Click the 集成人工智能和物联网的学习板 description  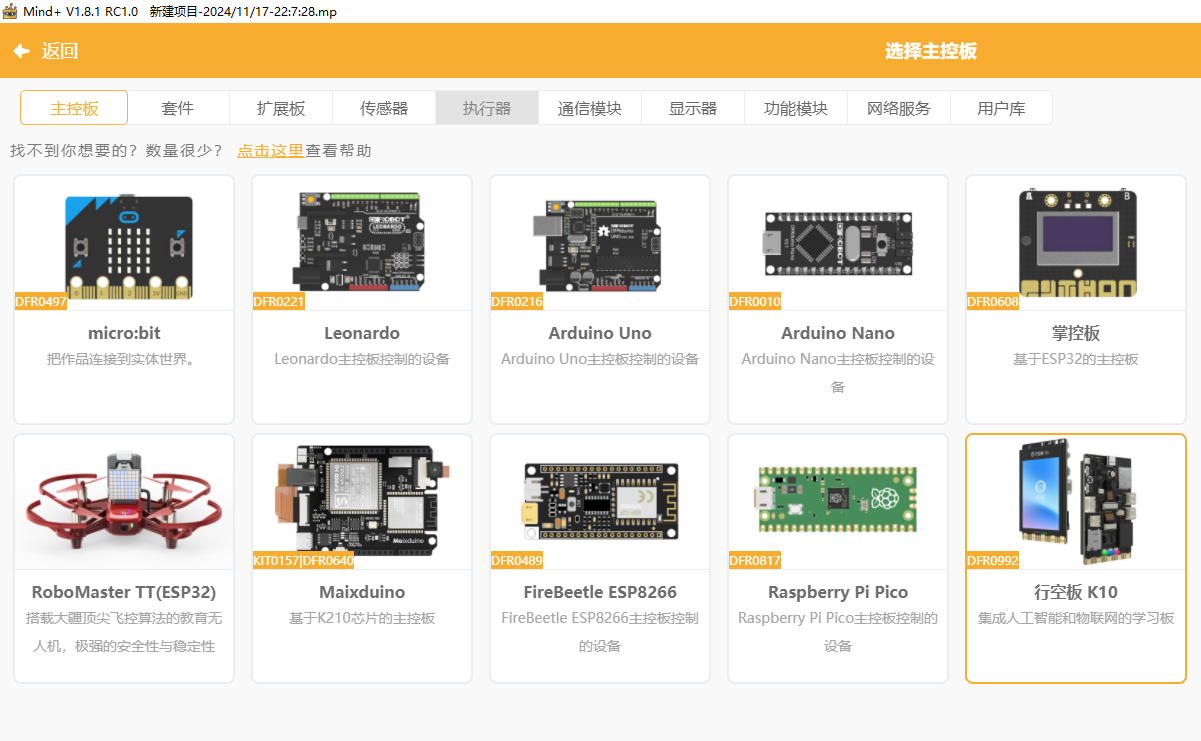click(1076, 618)
